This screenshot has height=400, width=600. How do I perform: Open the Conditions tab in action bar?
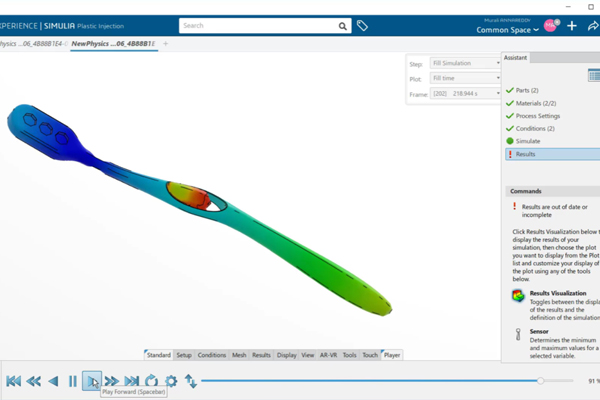pyautogui.click(x=212, y=355)
